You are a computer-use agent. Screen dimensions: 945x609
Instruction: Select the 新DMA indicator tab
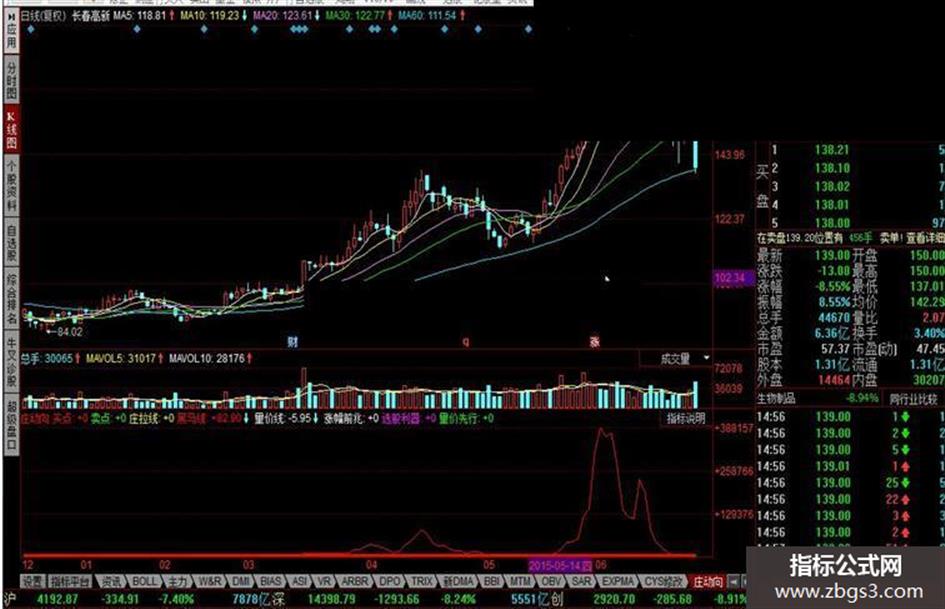(x=459, y=581)
